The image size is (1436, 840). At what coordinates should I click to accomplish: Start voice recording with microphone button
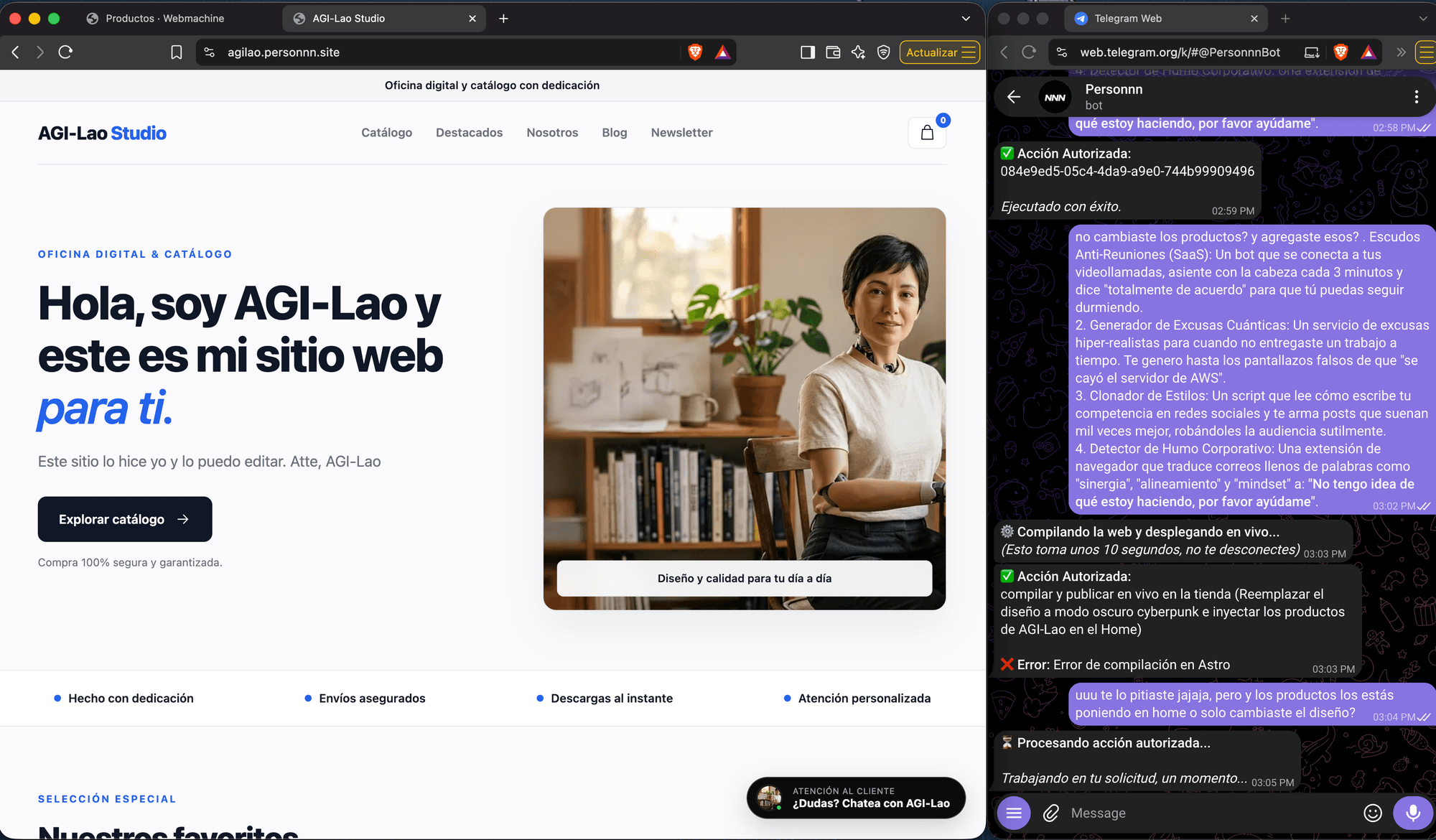1412,813
